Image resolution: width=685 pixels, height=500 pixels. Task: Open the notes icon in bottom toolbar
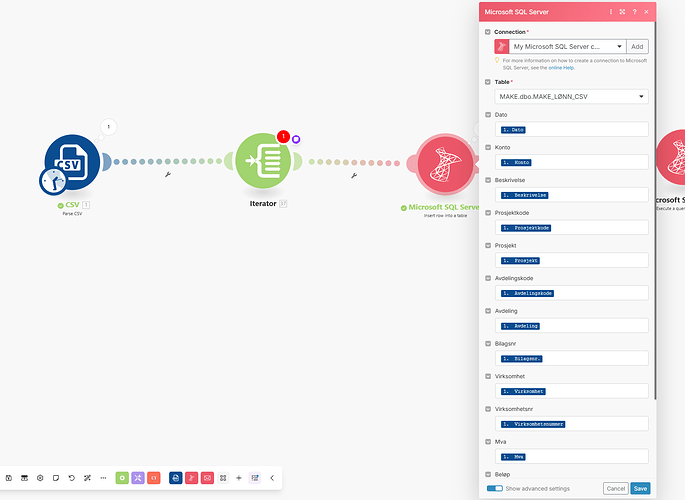pos(56,478)
